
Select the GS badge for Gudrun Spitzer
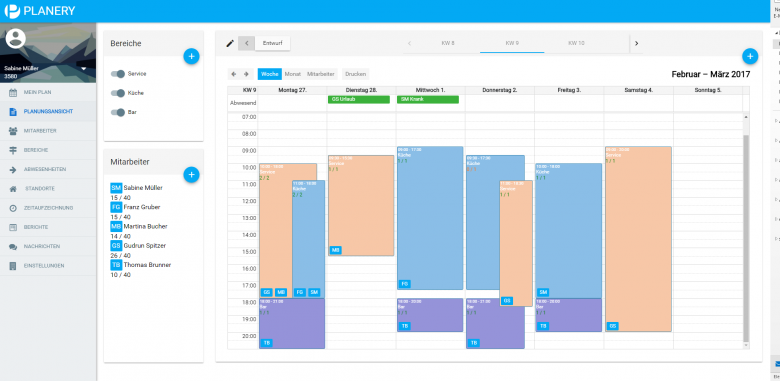116,246
